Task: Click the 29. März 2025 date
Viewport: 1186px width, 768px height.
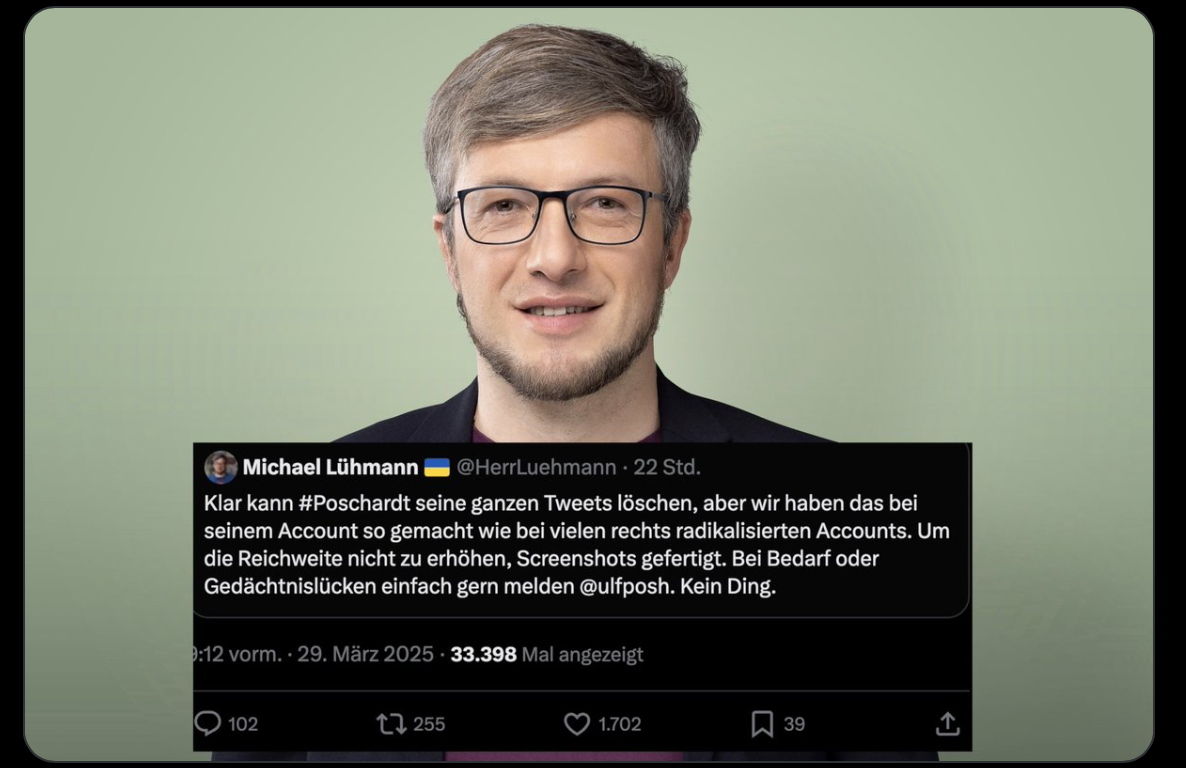Action: [365, 655]
